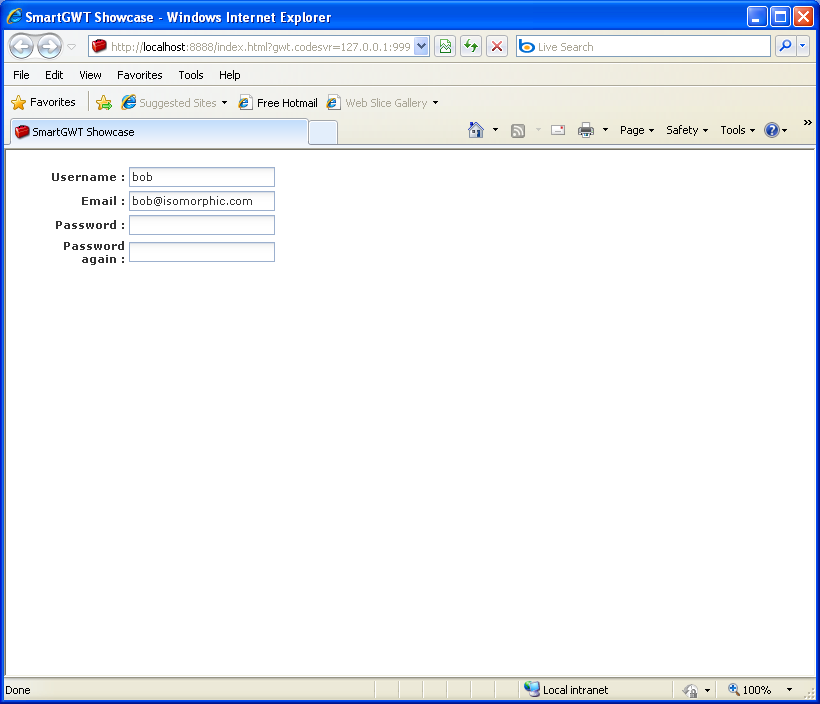The width and height of the screenshot is (820, 704).
Task: Click the browser Back arrow button
Action: click(22, 47)
